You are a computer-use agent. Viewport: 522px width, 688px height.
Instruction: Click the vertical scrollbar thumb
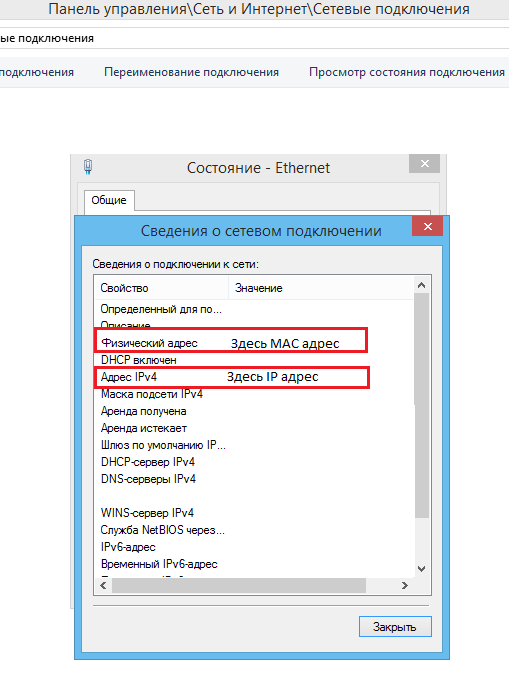[422, 405]
